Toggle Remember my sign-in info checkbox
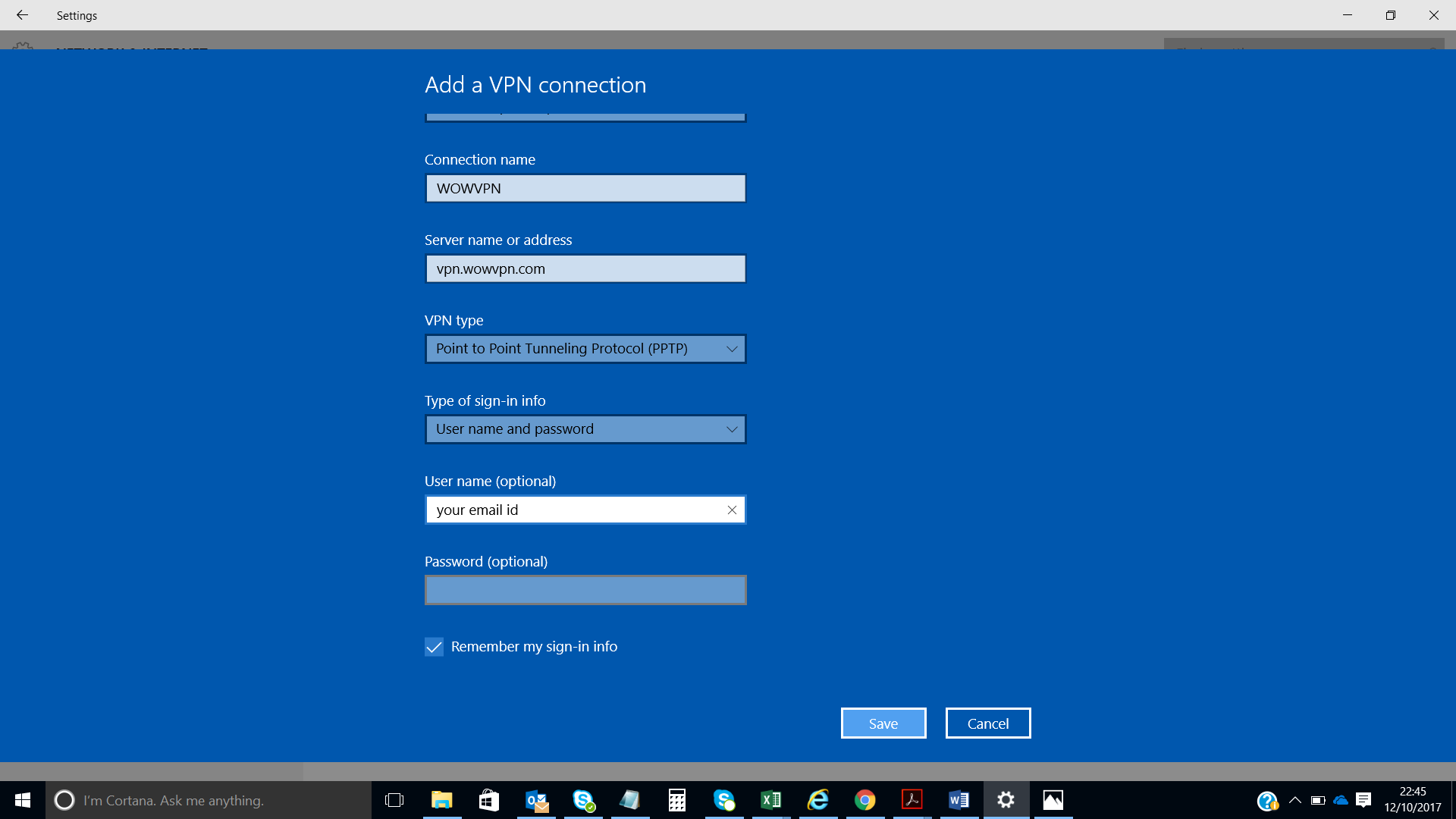 434,647
